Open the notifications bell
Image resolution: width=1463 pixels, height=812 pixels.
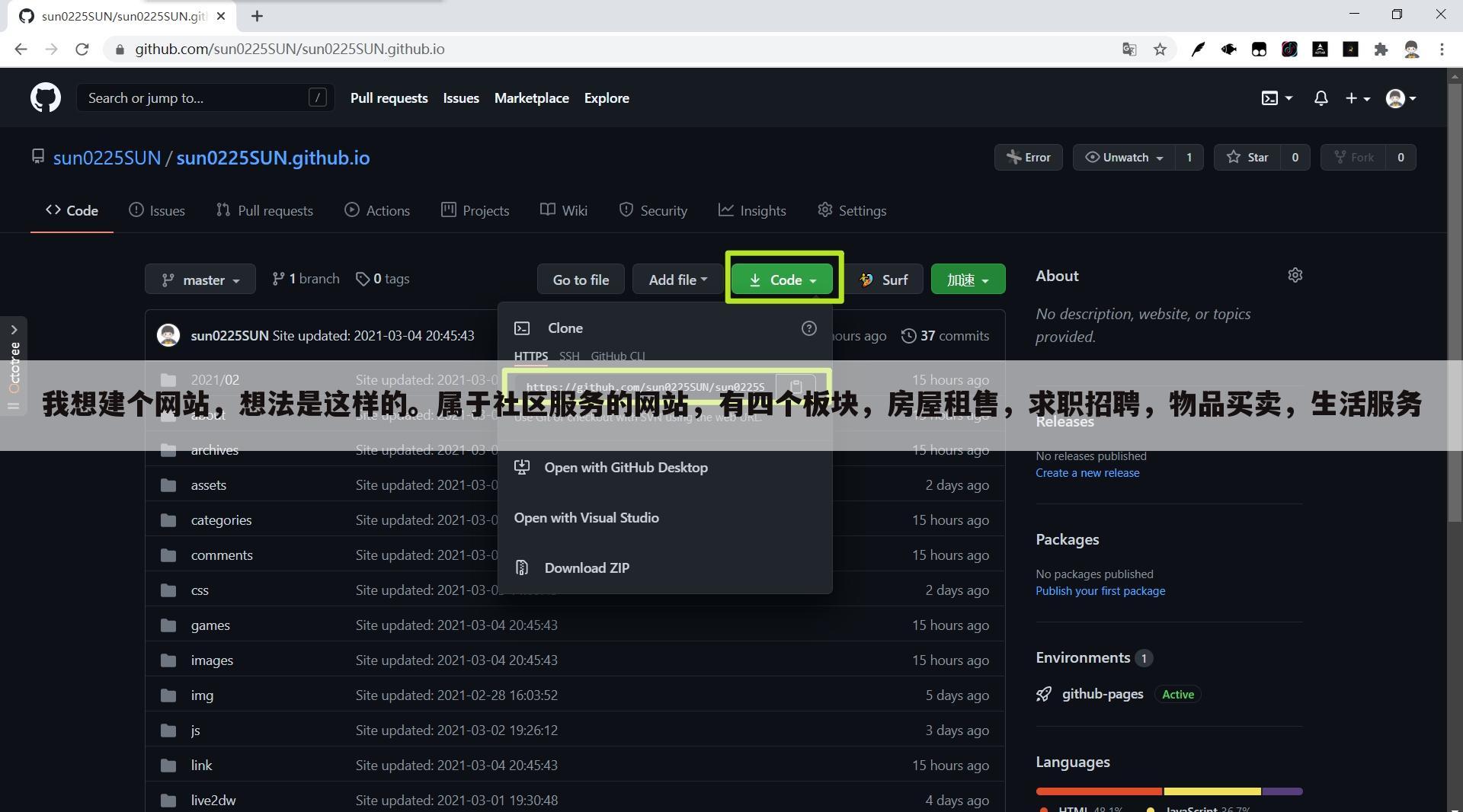pos(1321,98)
